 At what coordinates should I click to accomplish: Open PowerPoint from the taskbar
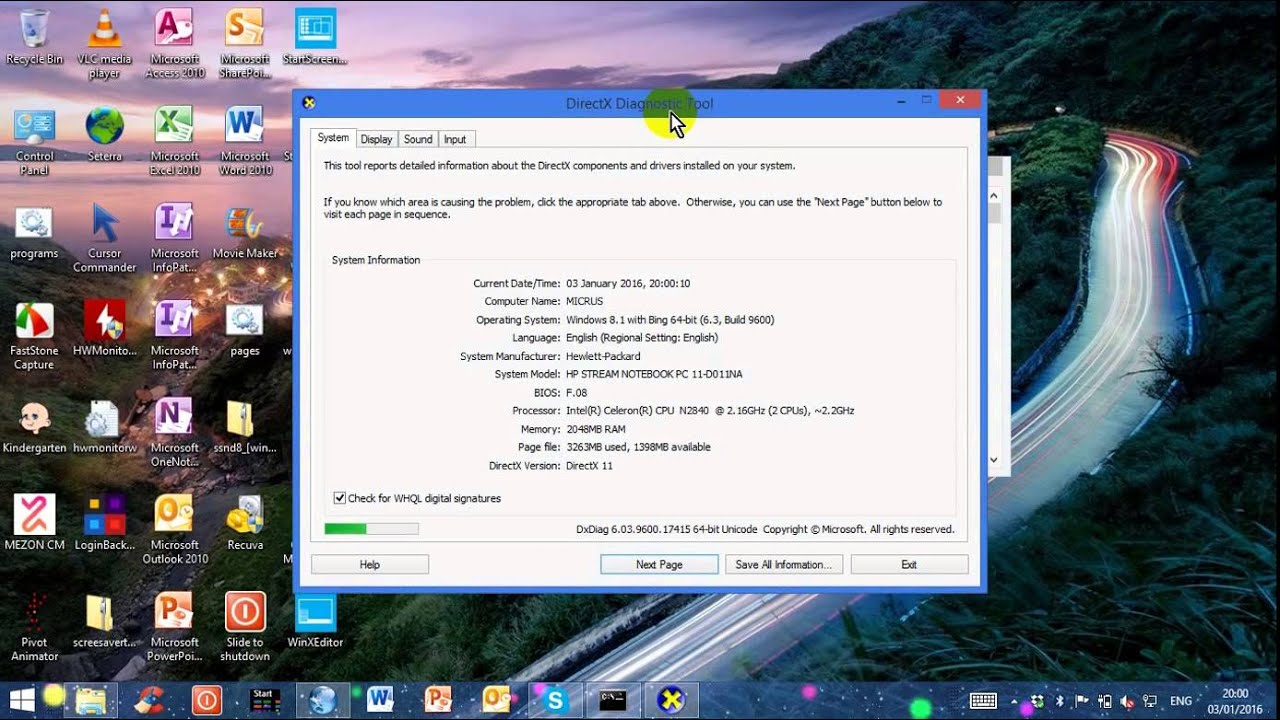(438, 699)
